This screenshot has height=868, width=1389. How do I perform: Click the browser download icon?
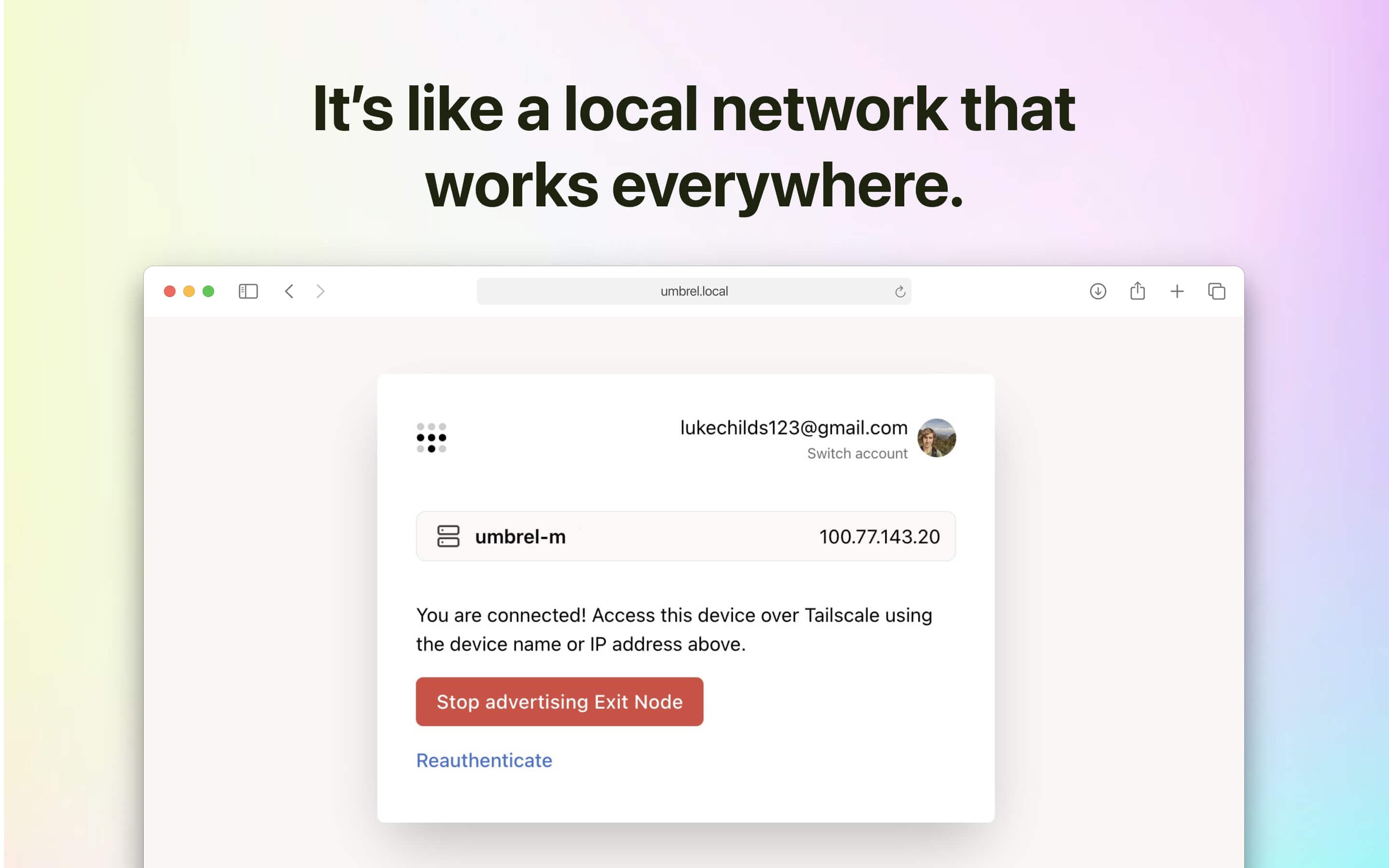(x=1098, y=290)
